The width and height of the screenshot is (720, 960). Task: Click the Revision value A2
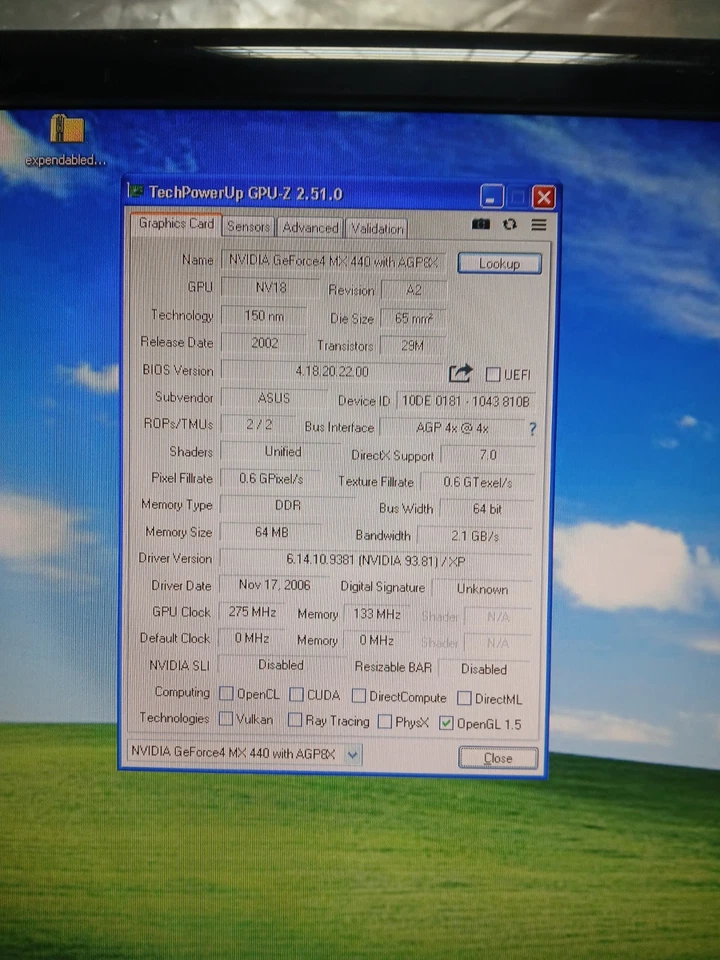pos(414,290)
